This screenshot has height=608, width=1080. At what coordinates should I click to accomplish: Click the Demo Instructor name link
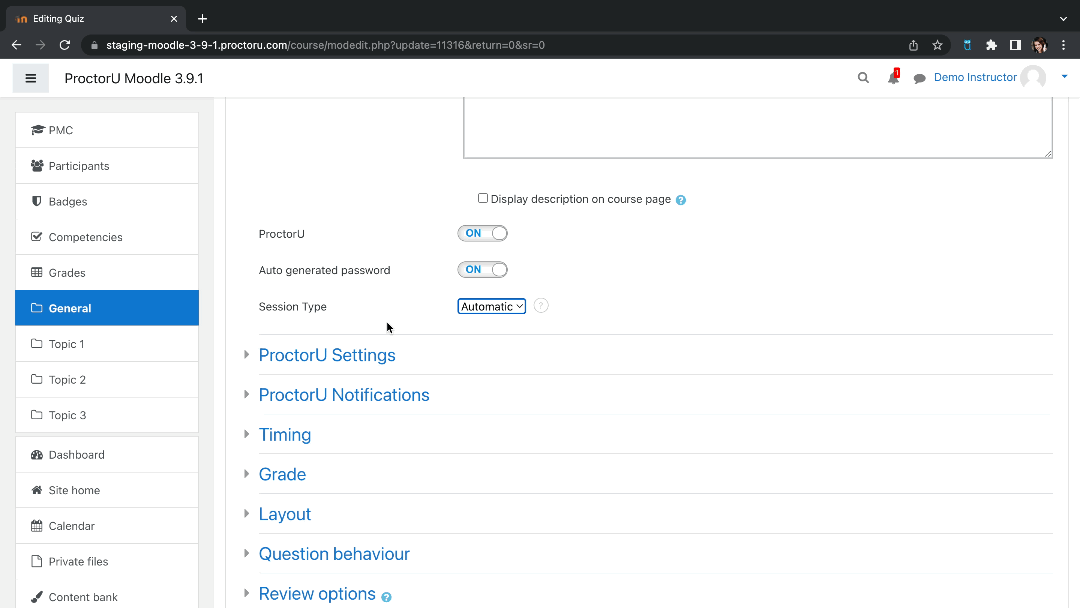[975, 77]
